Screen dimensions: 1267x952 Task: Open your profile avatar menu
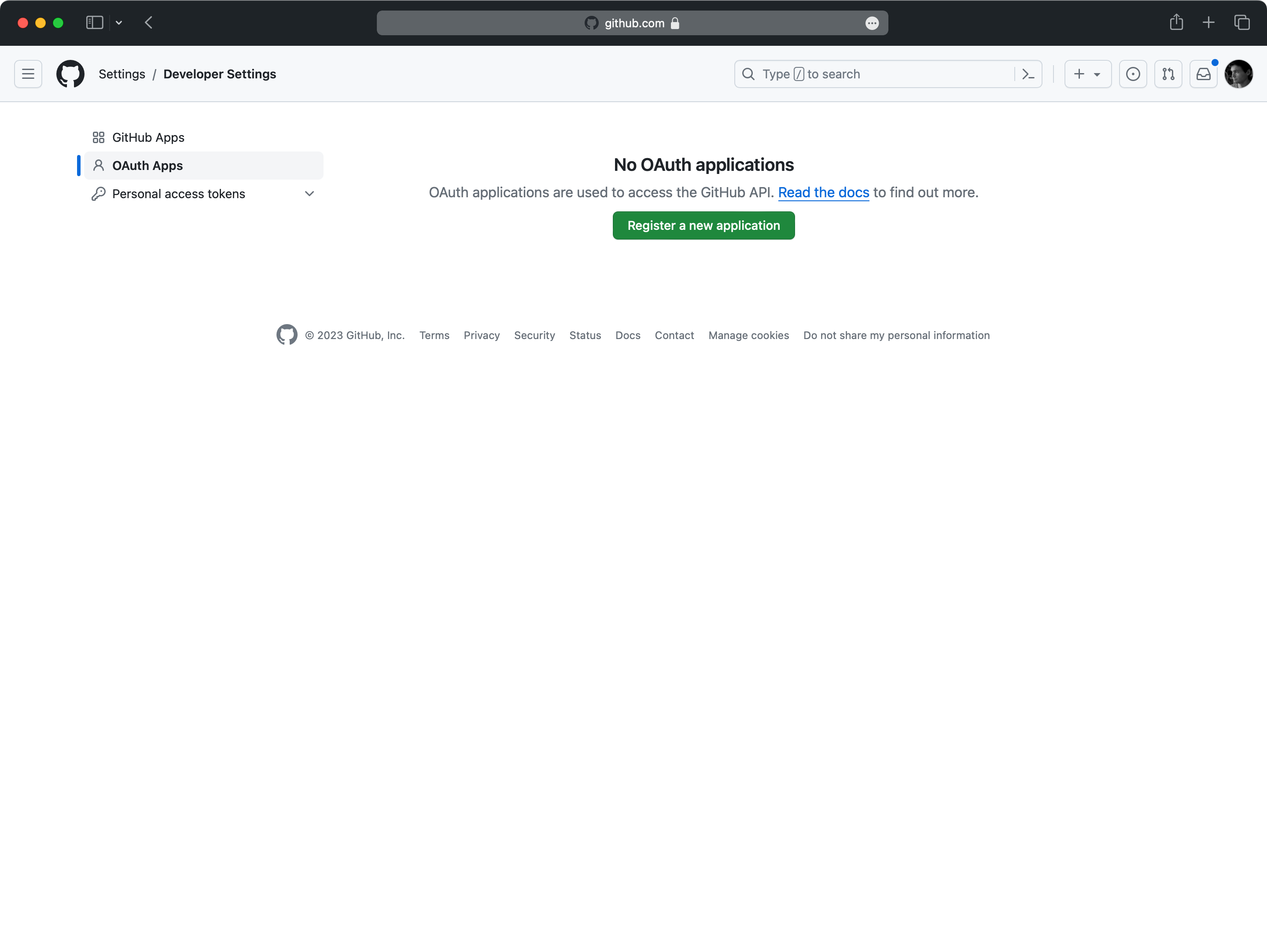click(1238, 74)
